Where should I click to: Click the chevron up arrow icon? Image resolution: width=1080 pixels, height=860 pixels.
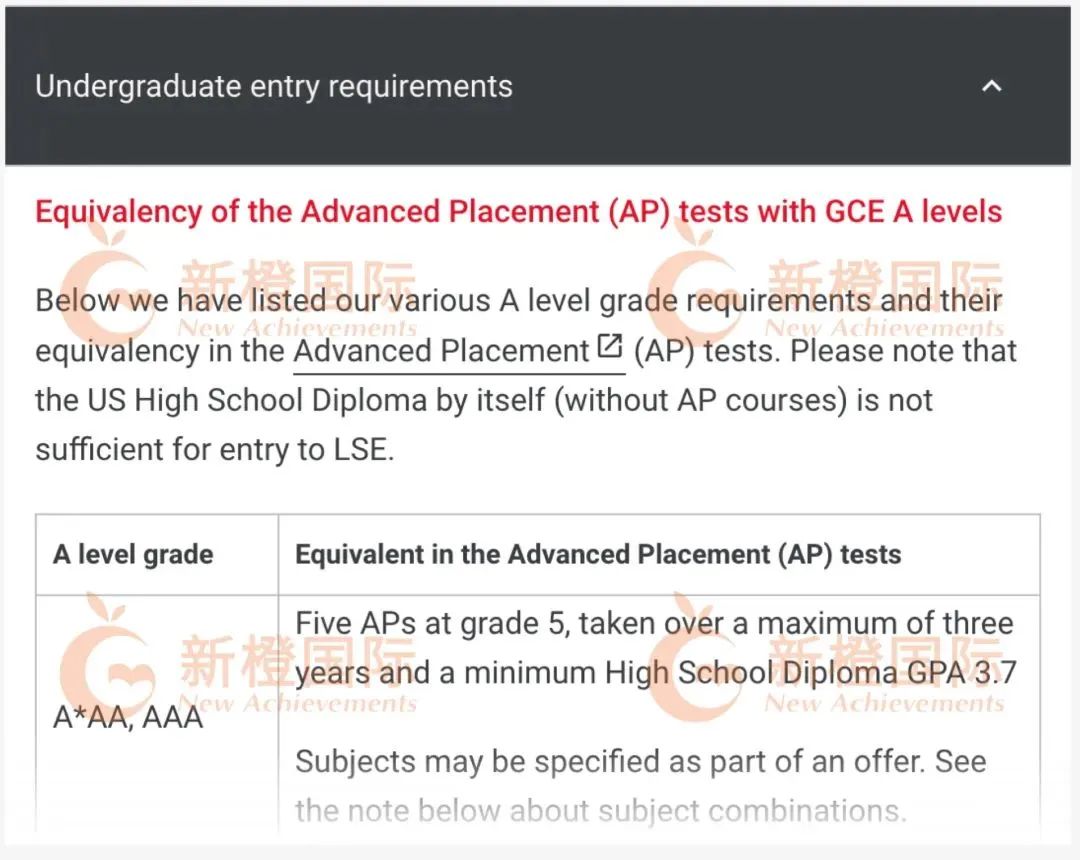(991, 86)
